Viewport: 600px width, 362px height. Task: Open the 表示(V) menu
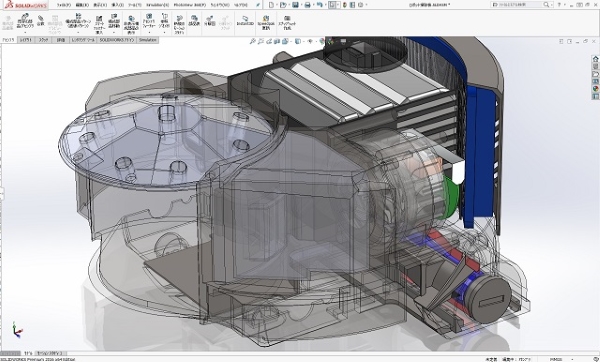[100, 5]
